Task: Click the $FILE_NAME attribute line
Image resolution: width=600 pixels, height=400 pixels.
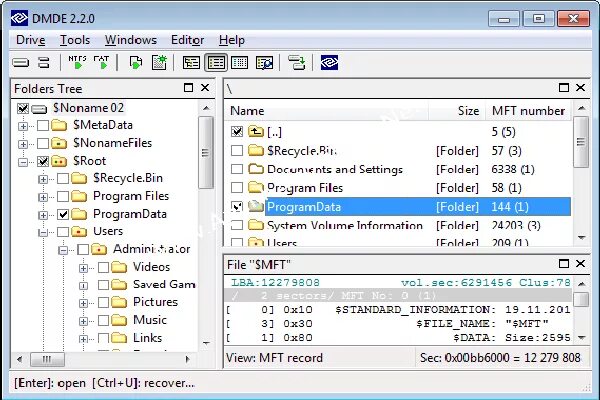Action: click(x=398, y=323)
